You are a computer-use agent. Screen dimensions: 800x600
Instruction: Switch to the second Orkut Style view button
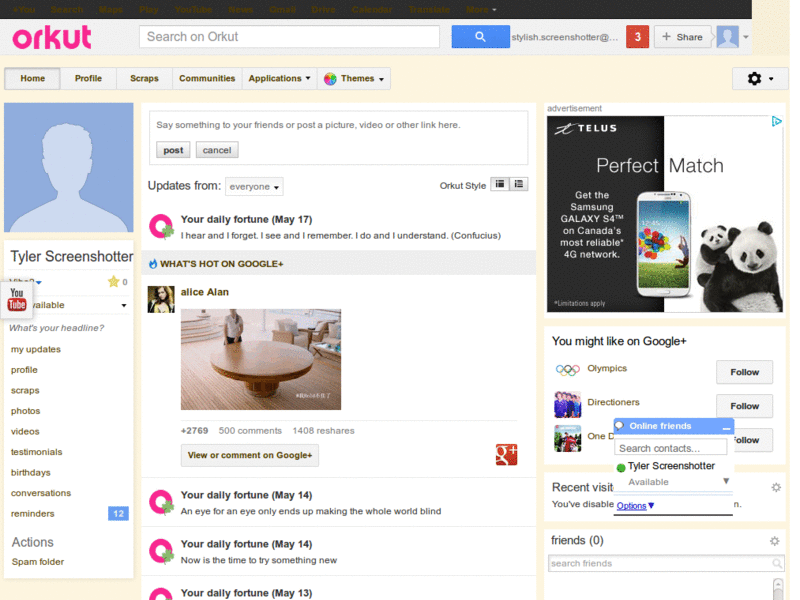518,184
